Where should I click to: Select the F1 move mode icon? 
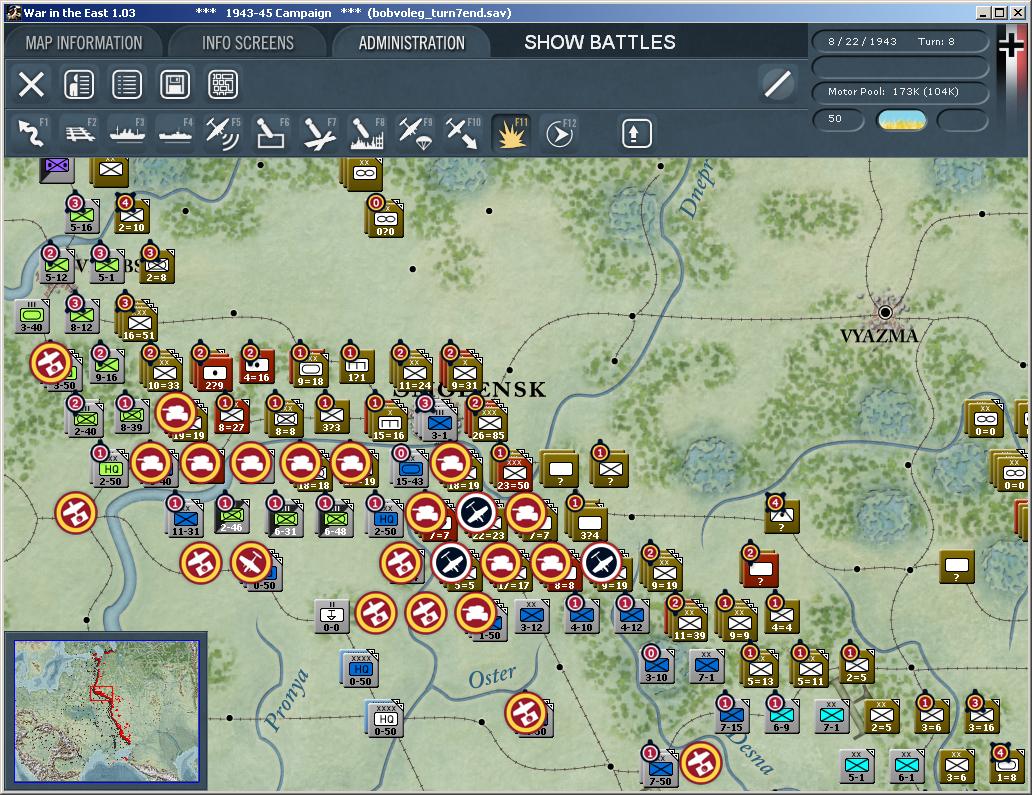[32, 132]
